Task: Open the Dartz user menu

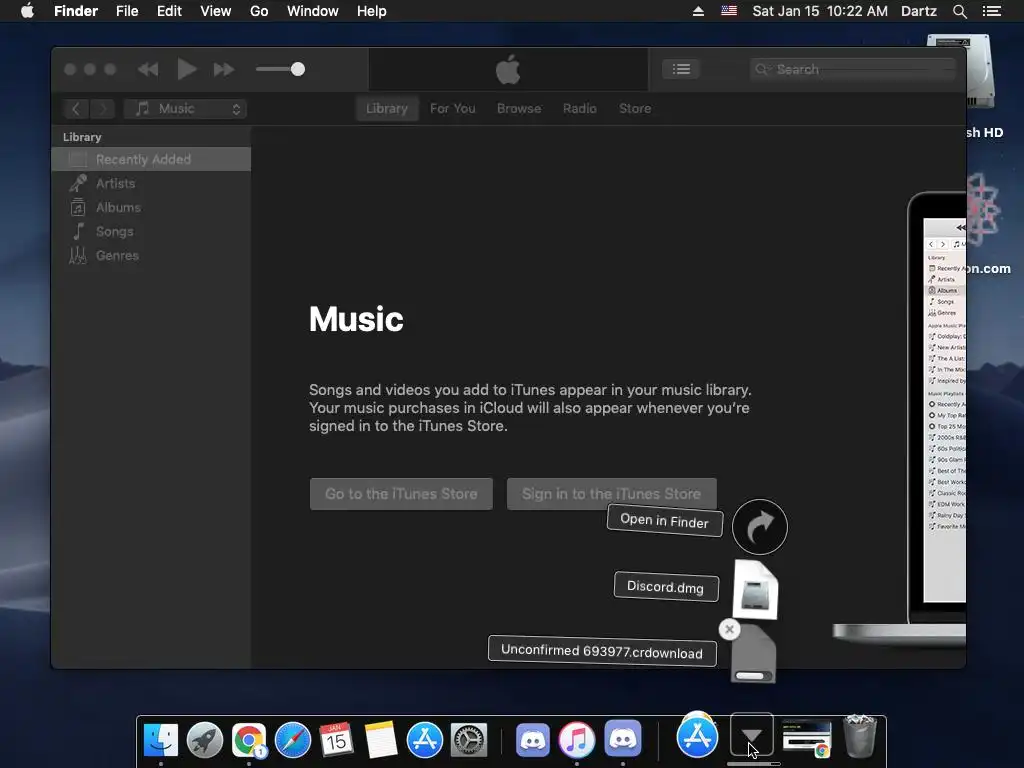Action: click(x=919, y=11)
